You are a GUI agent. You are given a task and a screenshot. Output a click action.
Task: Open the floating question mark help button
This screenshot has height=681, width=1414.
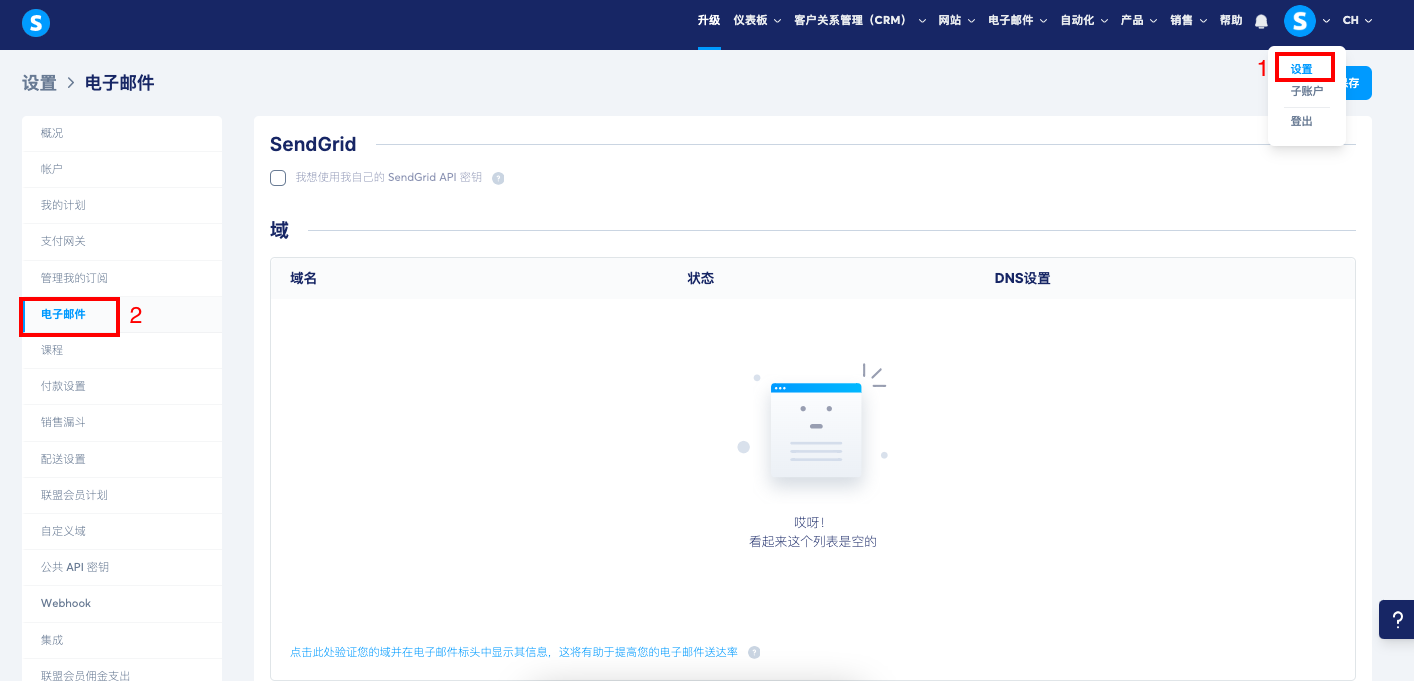click(1397, 619)
